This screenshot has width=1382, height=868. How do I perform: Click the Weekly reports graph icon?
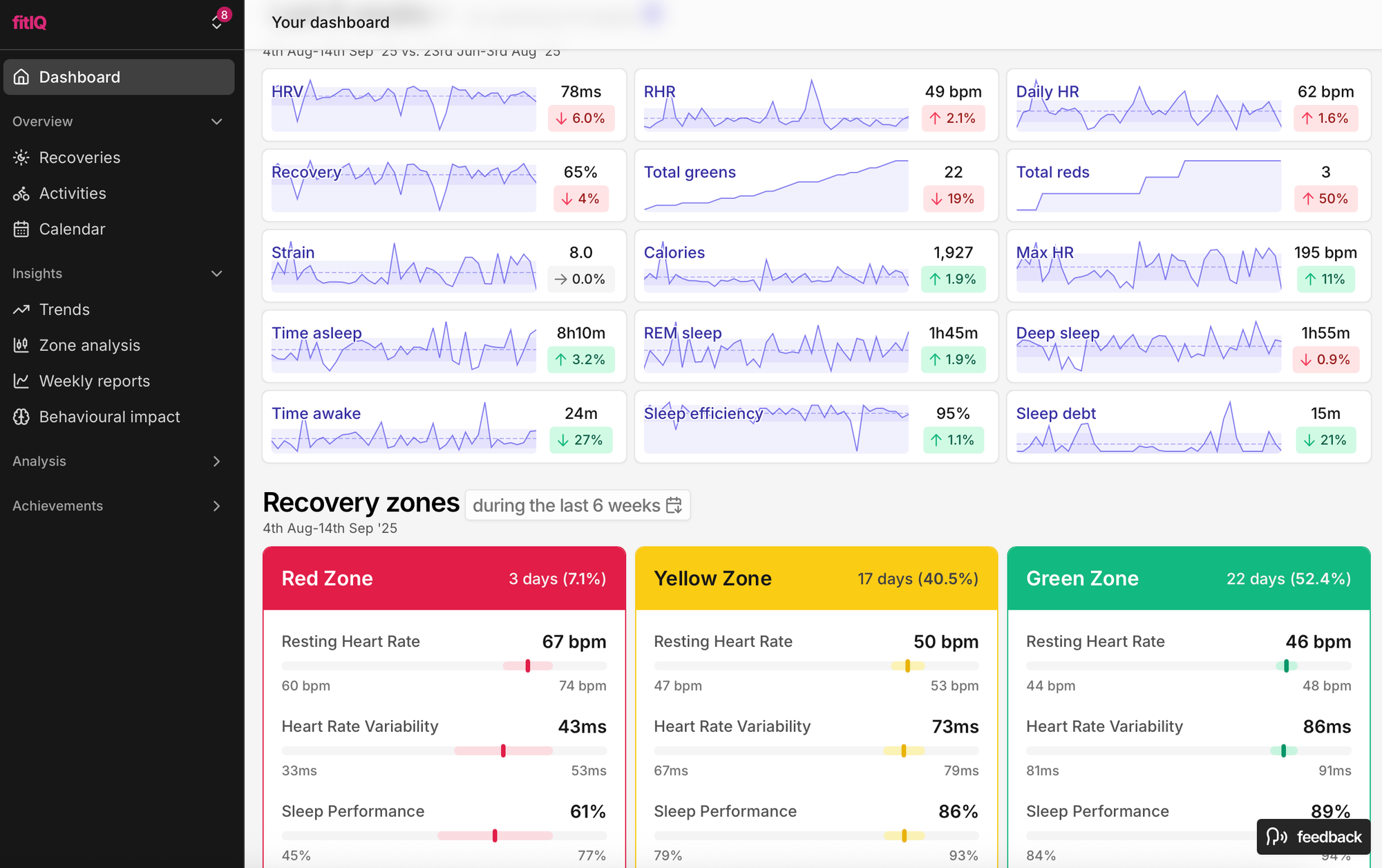pos(21,381)
